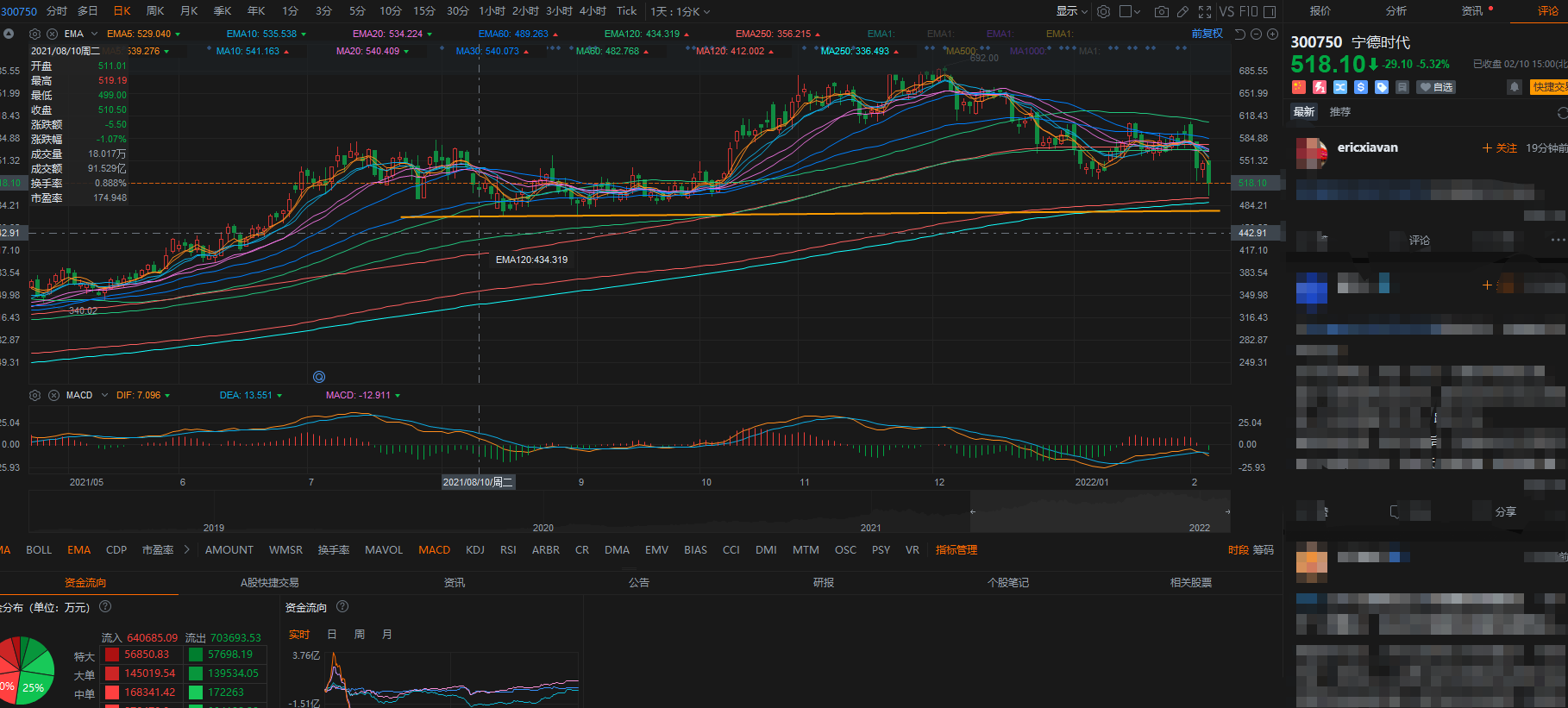Click the help icon beside 资金流向 title

click(x=342, y=606)
